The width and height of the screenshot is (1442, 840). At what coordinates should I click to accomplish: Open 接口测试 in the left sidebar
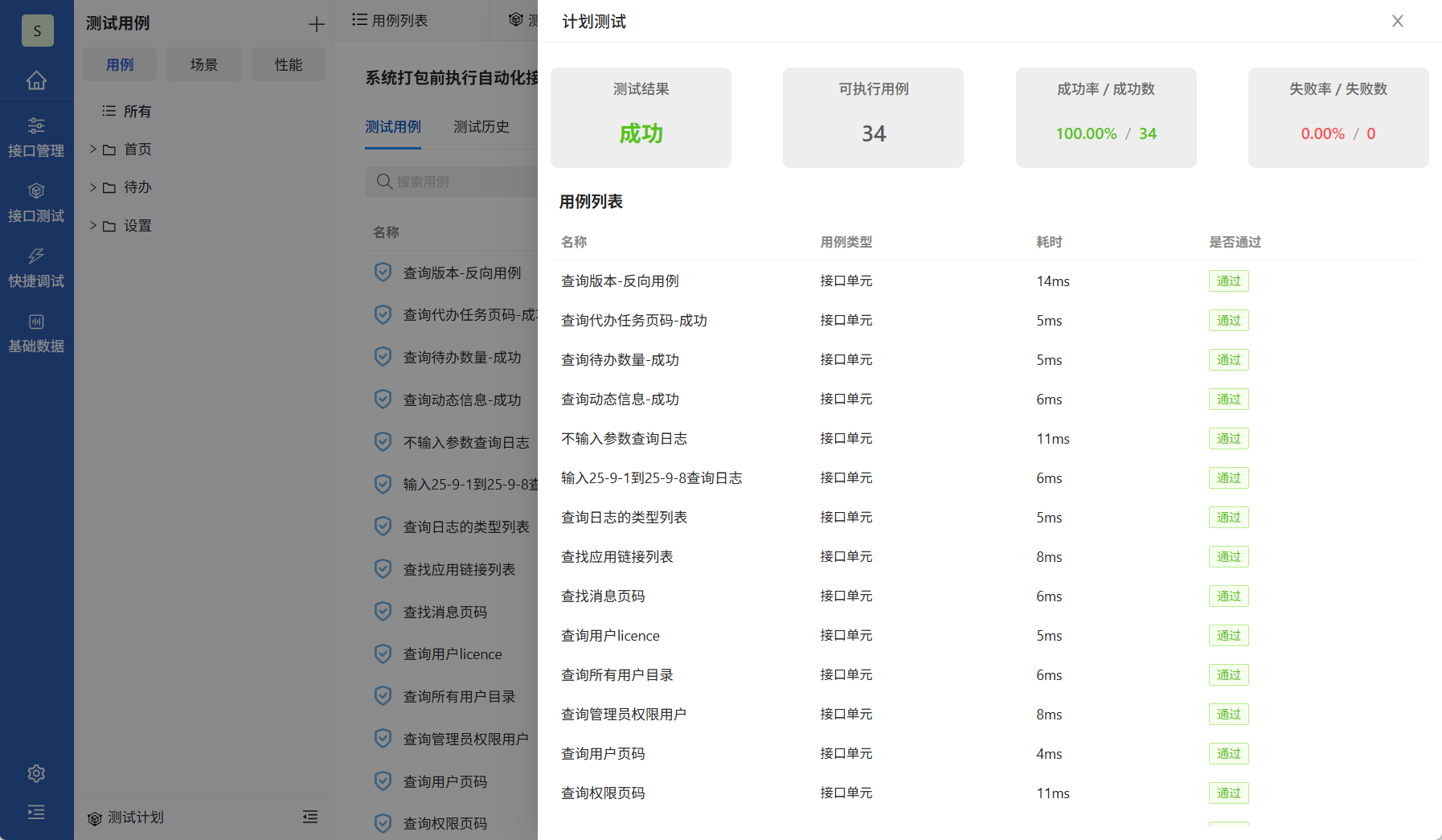pyautogui.click(x=36, y=203)
